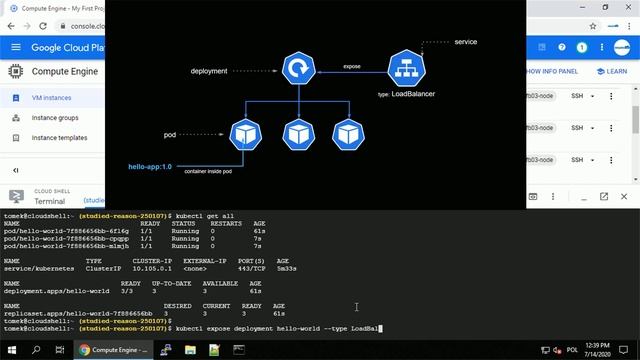Screen dimensions: 640x360
Task: Switch to Chrome Compute Engine taskbar button
Action: tap(113, 350)
